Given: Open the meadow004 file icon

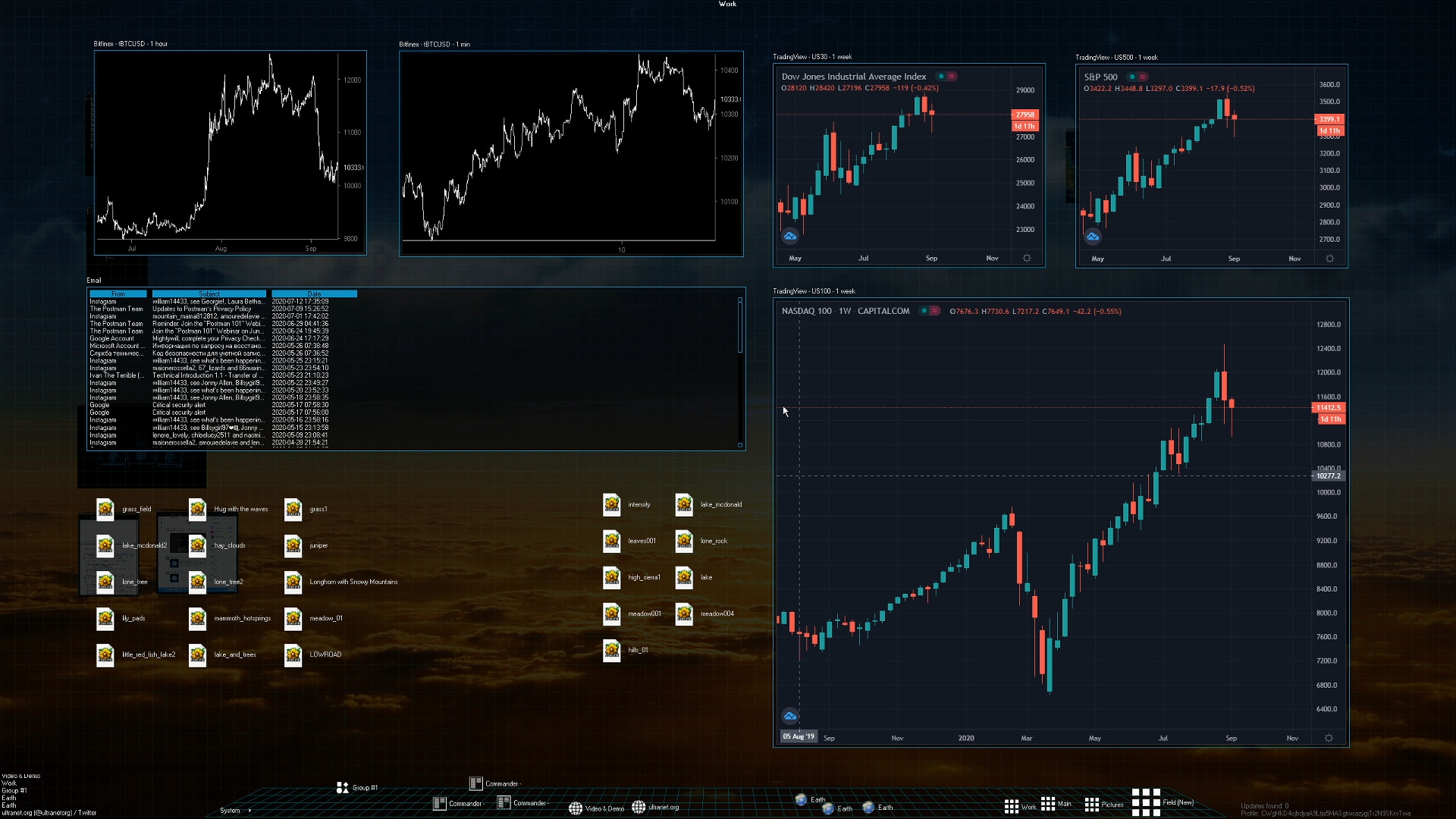Looking at the screenshot, I should tap(686, 615).
